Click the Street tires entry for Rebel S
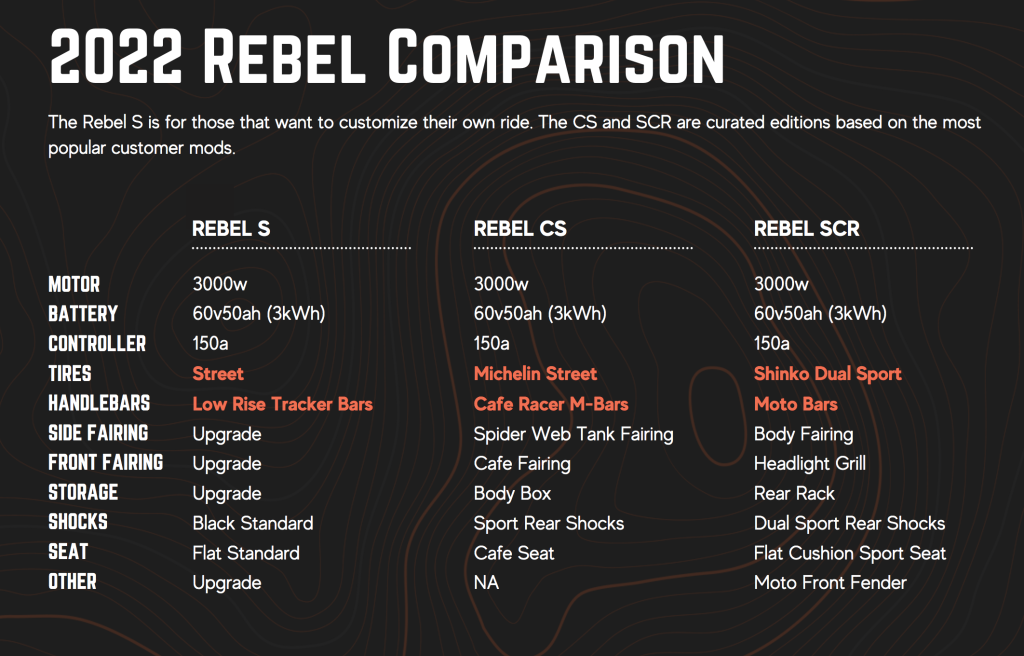The width and height of the screenshot is (1024, 656). point(218,374)
